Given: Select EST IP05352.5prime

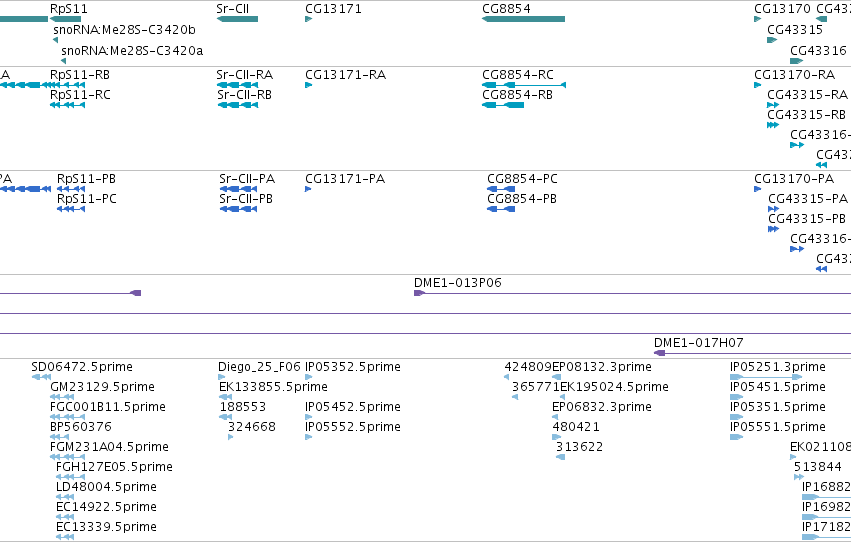Looking at the screenshot, I should point(353,367).
